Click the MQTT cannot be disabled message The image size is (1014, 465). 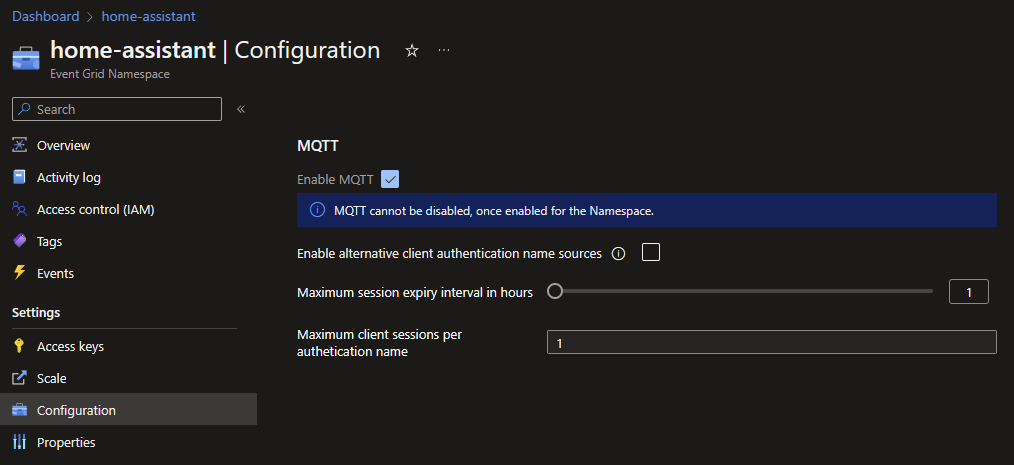494,211
